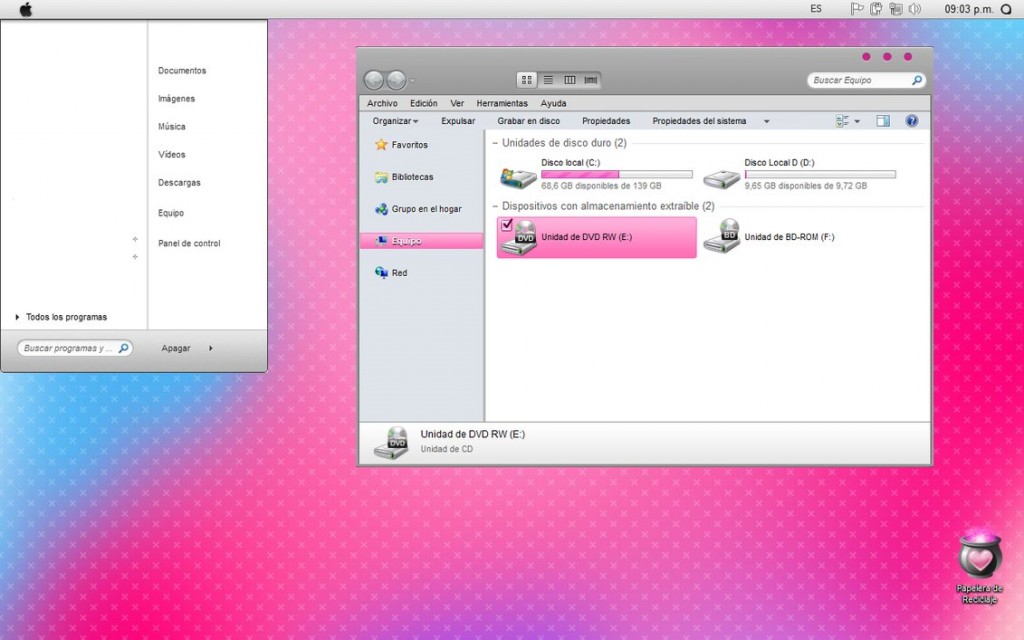
Task: Open the Organizar dropdown
Action: tap(394, 120)
